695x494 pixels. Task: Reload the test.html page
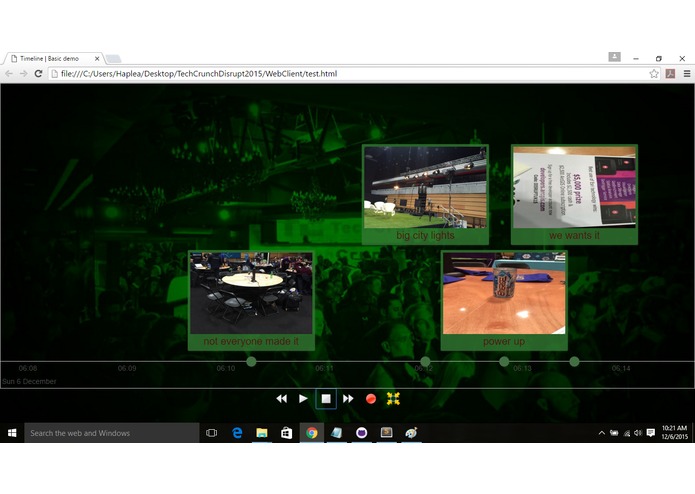(38, 74)
